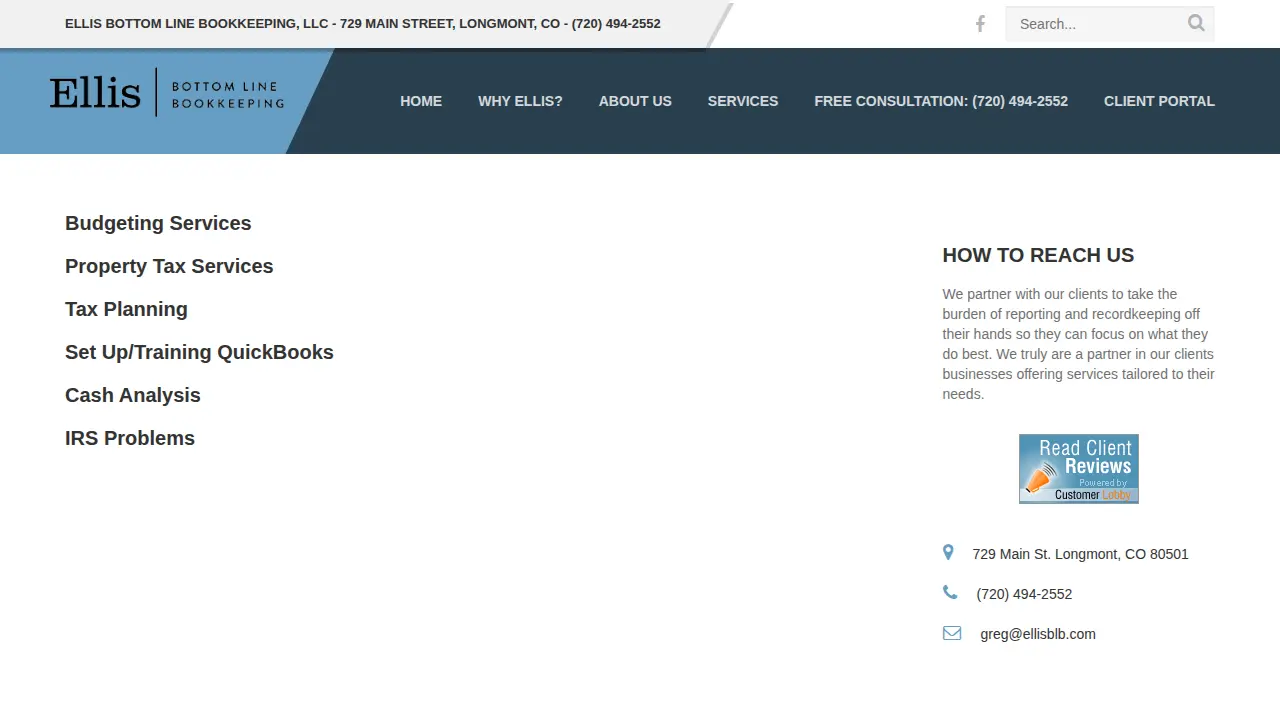This screenshot has height=720, width=1280.
Task: Click the top bar company address text
Action: [363, 23]
